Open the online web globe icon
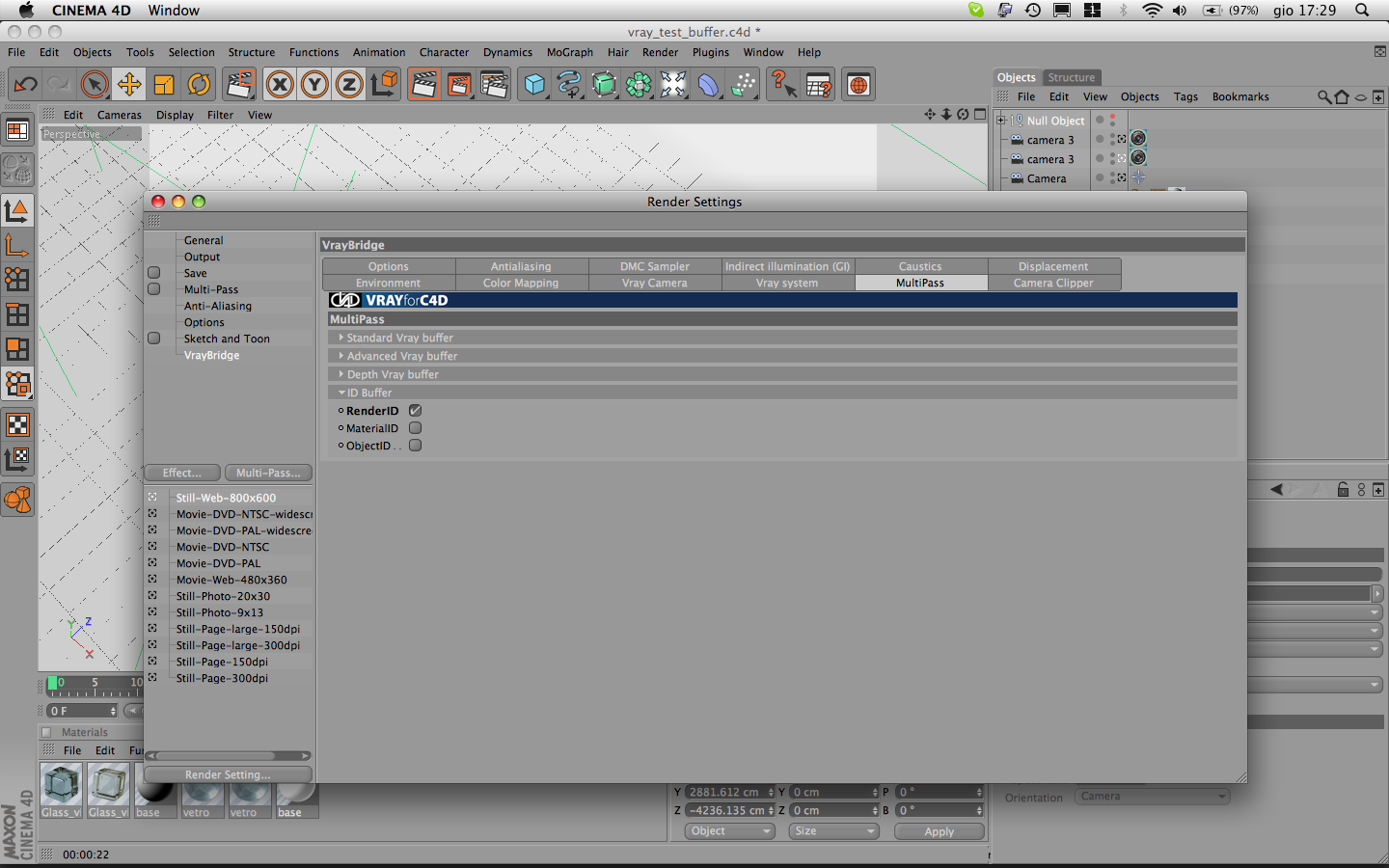The width and height of the screenshot is (1389, 868). pyautogui.click(x=858, y=85)
